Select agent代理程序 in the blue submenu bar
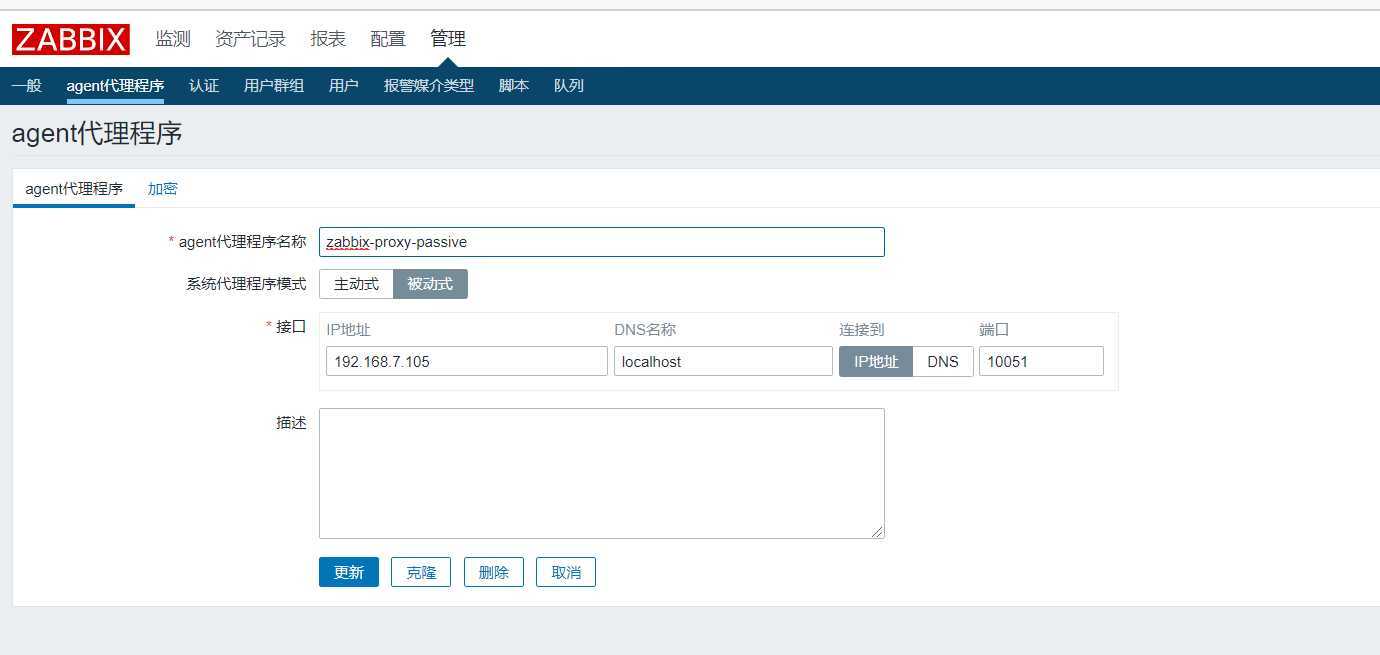 click(115, 86)
